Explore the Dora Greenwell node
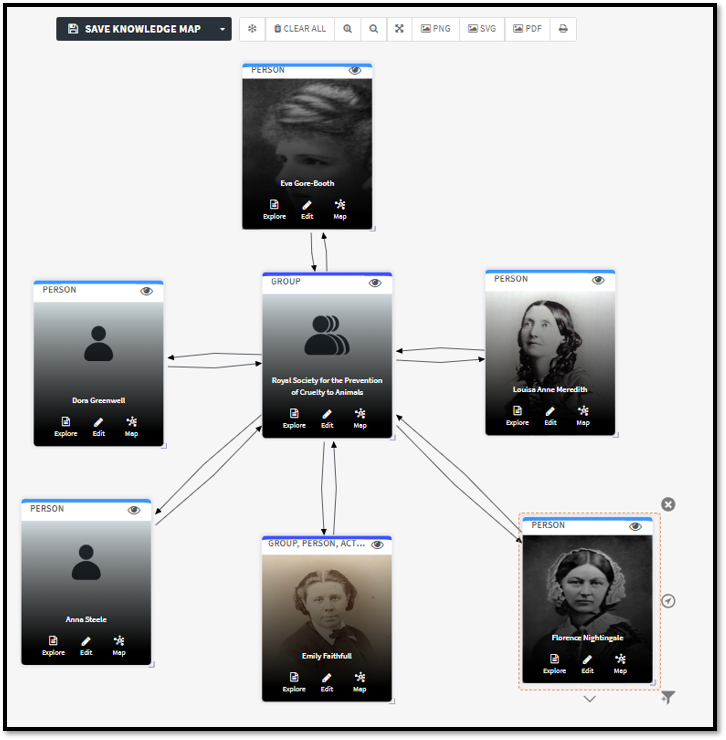Screen dimensions: 726x740 [x=66, y=427]
